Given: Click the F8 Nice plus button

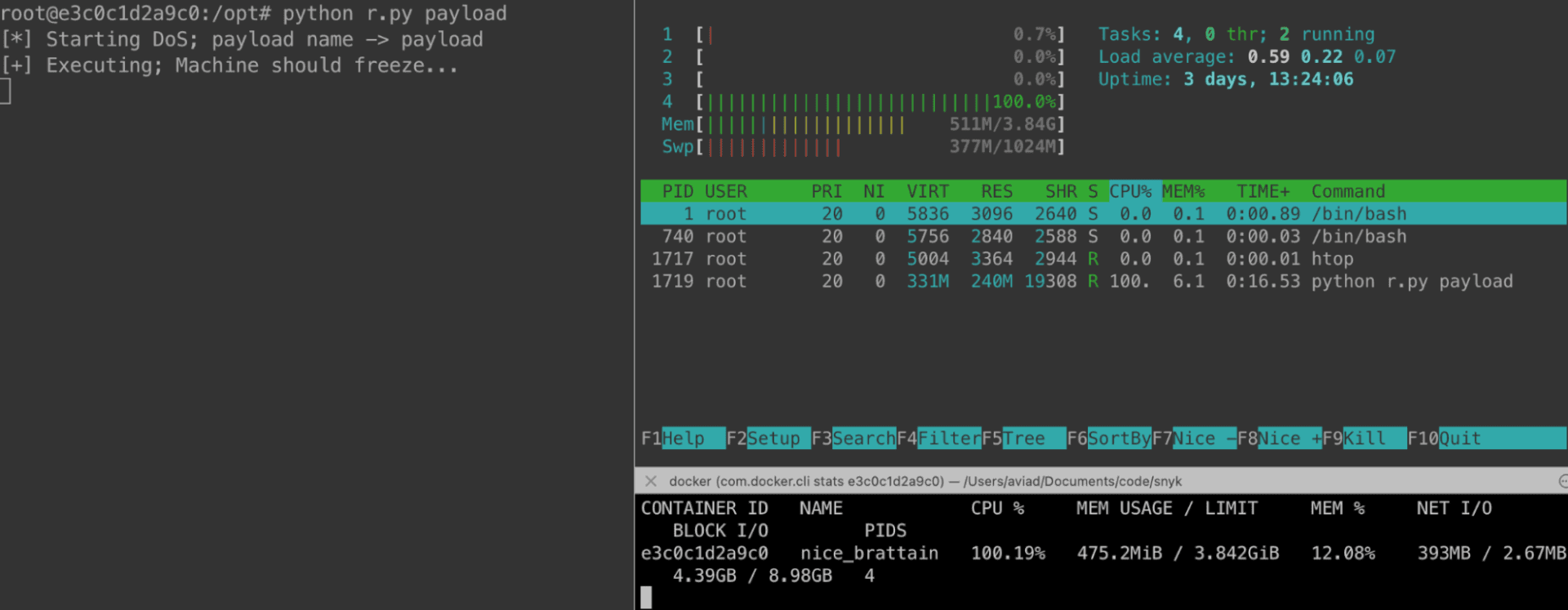Looking at the screenshot, I should click(x=1280, y=439).
